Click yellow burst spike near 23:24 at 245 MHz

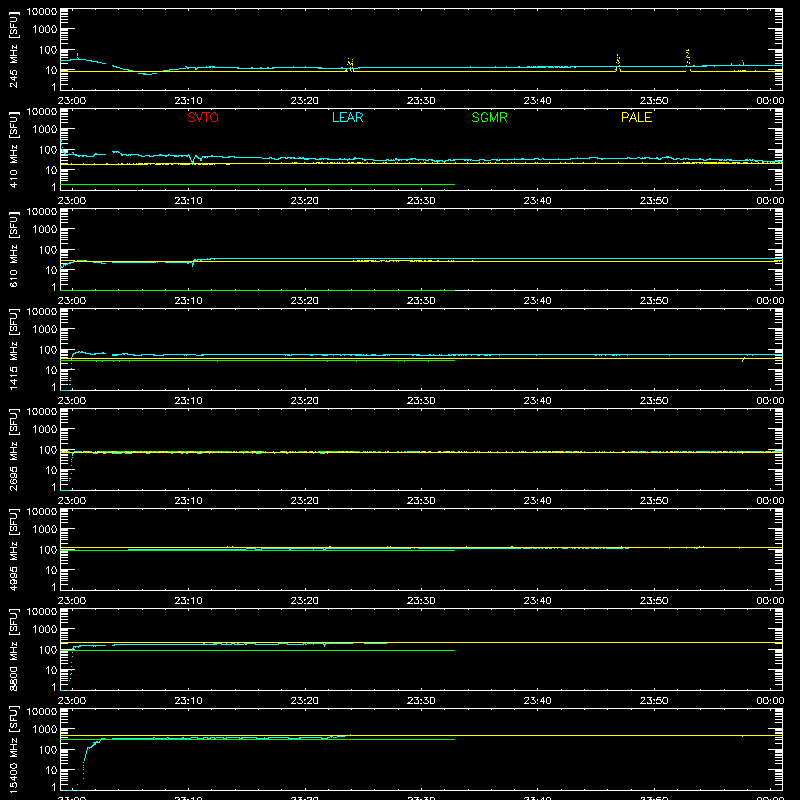pyautogui.click(x=350, y=65)
